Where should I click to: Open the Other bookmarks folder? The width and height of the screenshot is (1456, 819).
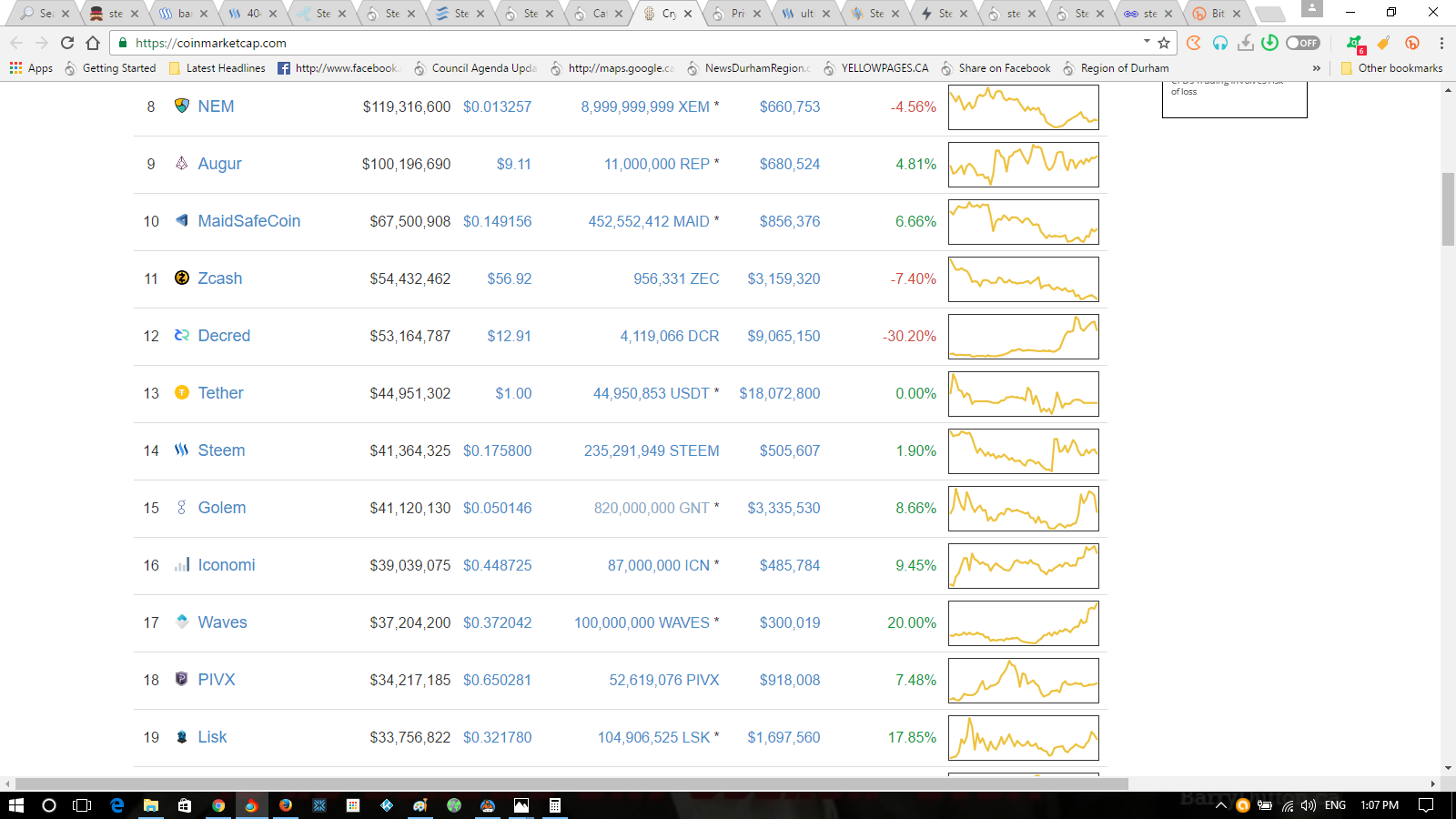point(1391,68)
